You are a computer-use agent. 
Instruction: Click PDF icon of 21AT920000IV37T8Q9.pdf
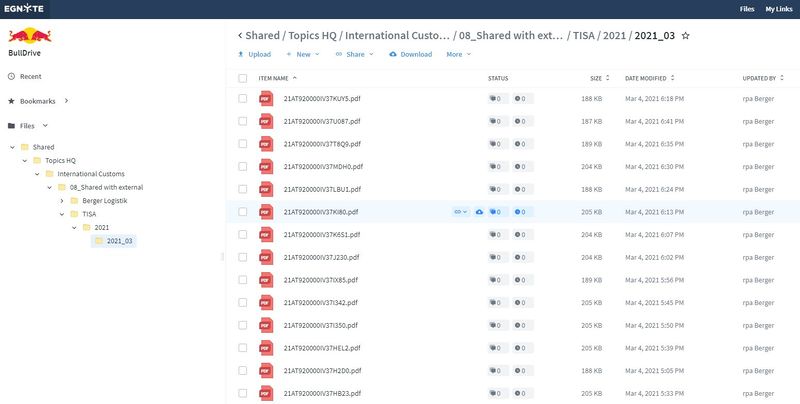tap(266, 144)
